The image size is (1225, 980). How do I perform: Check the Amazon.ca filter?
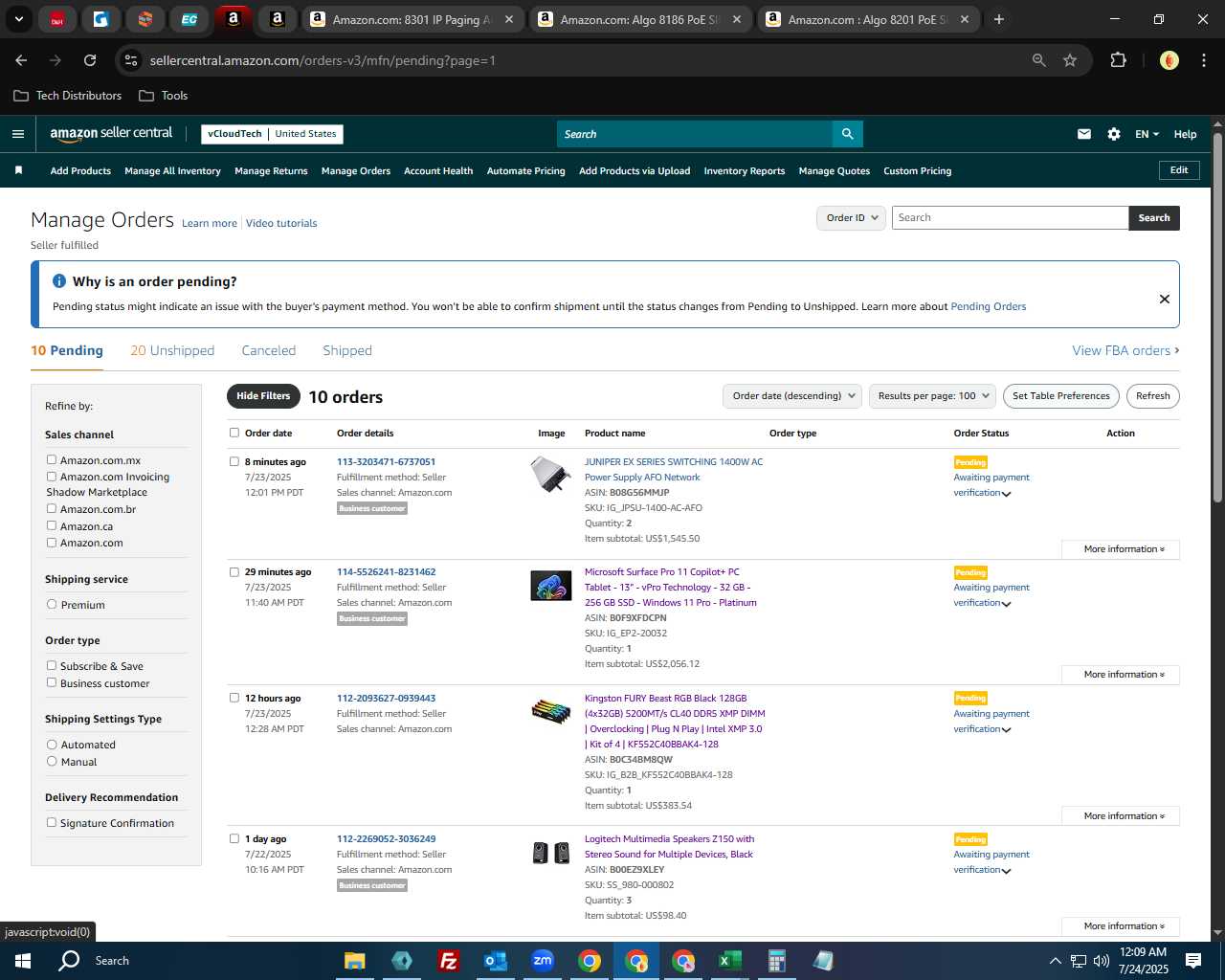[52, 526]
